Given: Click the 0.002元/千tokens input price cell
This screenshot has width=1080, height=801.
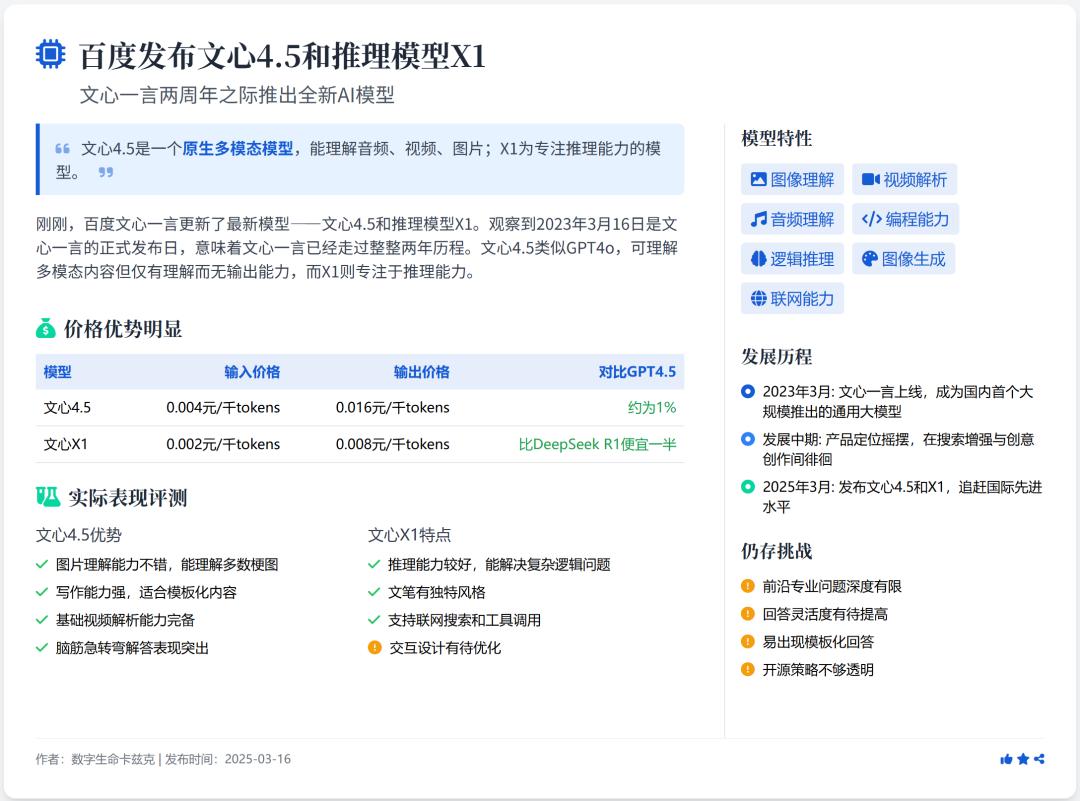Looking at the screenshot, I should [x=223, y=444].
